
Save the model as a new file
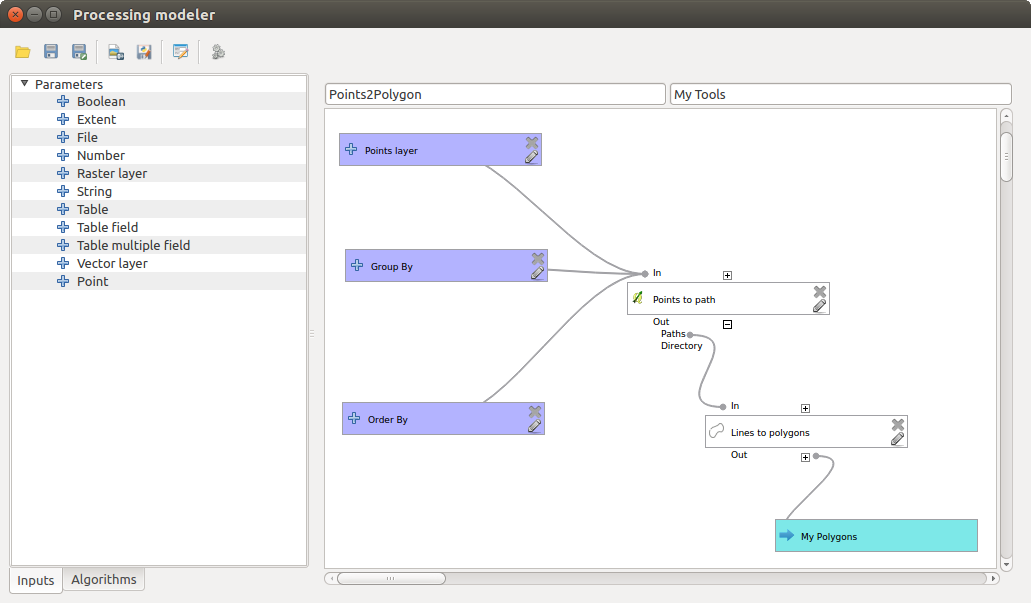click(x=79, y=52)
